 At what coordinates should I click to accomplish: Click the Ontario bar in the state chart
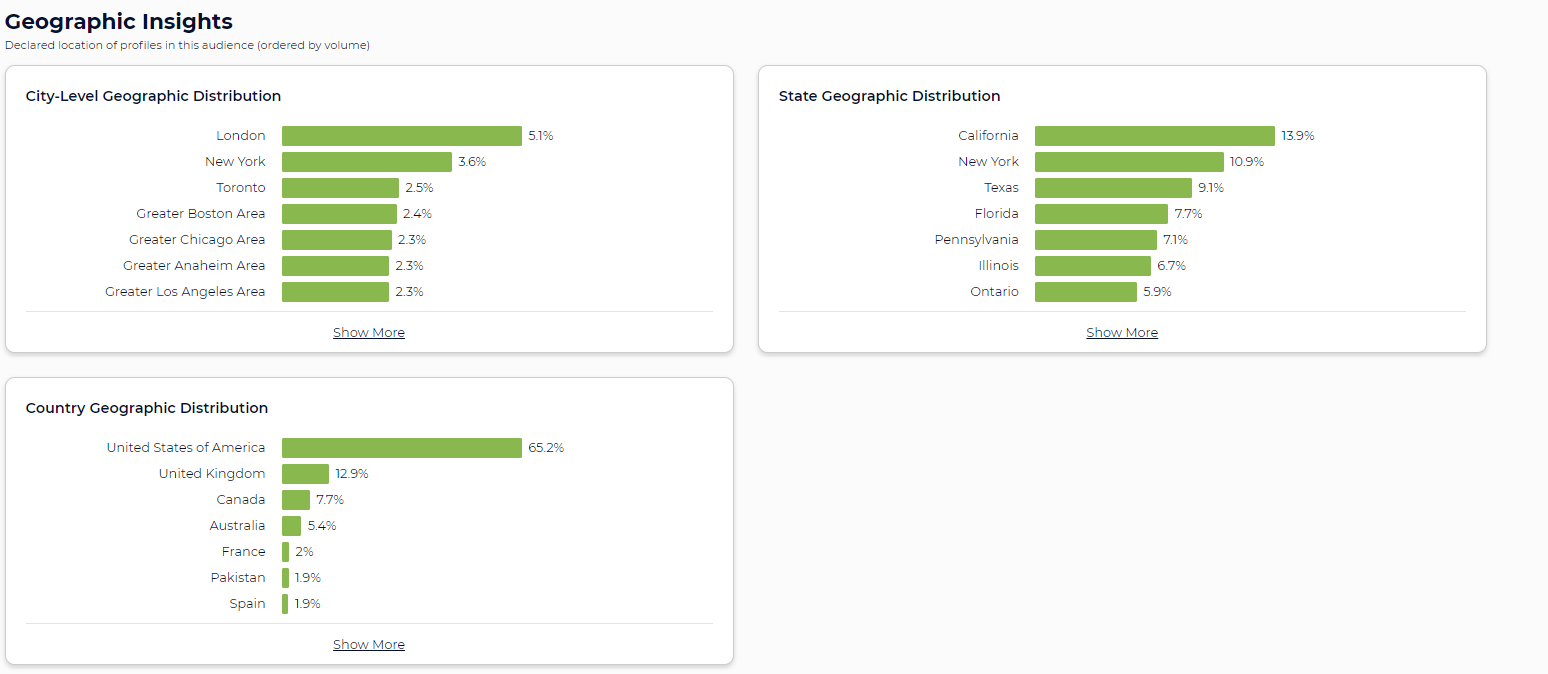tap(1086, 291)
